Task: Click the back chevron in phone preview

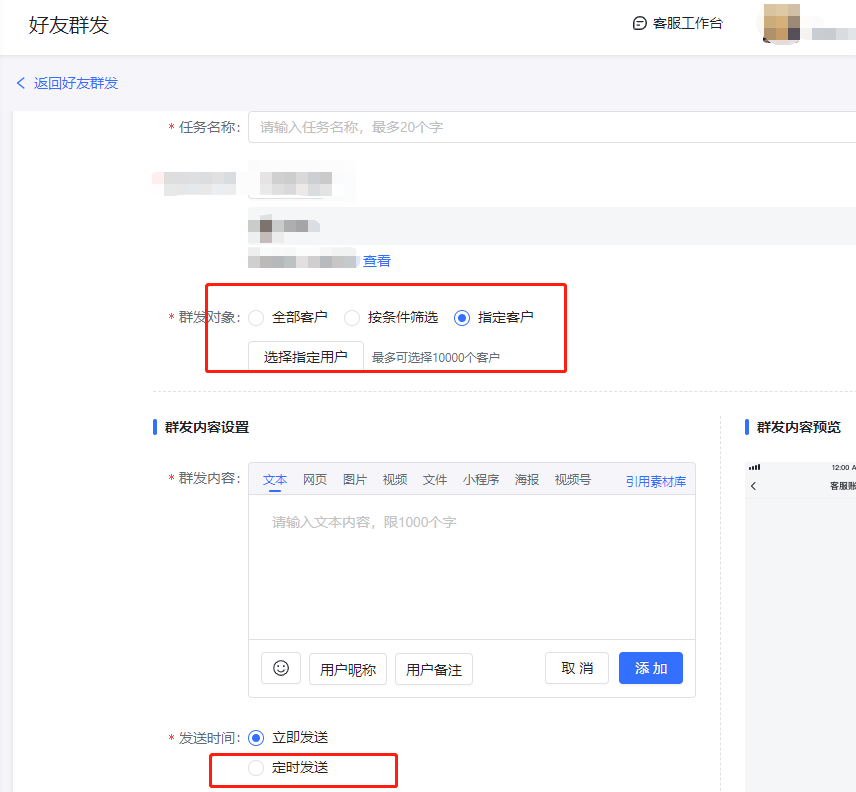Action: point(753,486)
